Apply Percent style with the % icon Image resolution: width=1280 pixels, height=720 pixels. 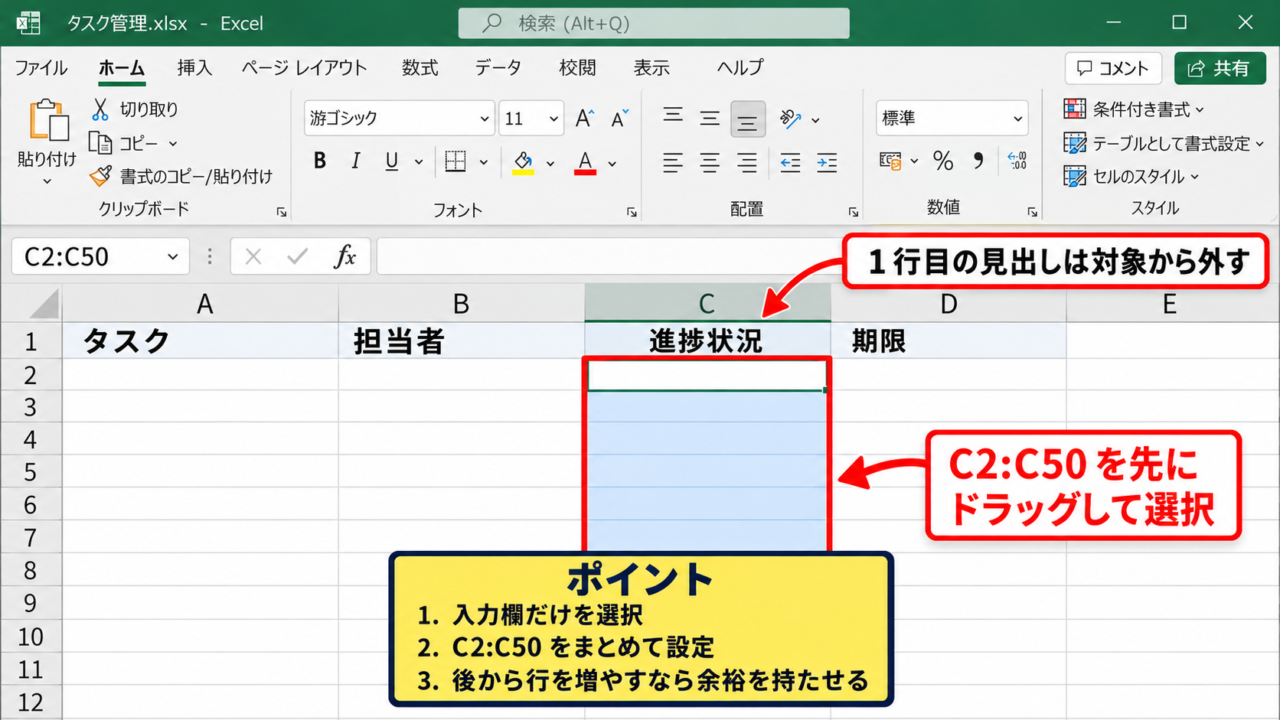pos(943,160)
